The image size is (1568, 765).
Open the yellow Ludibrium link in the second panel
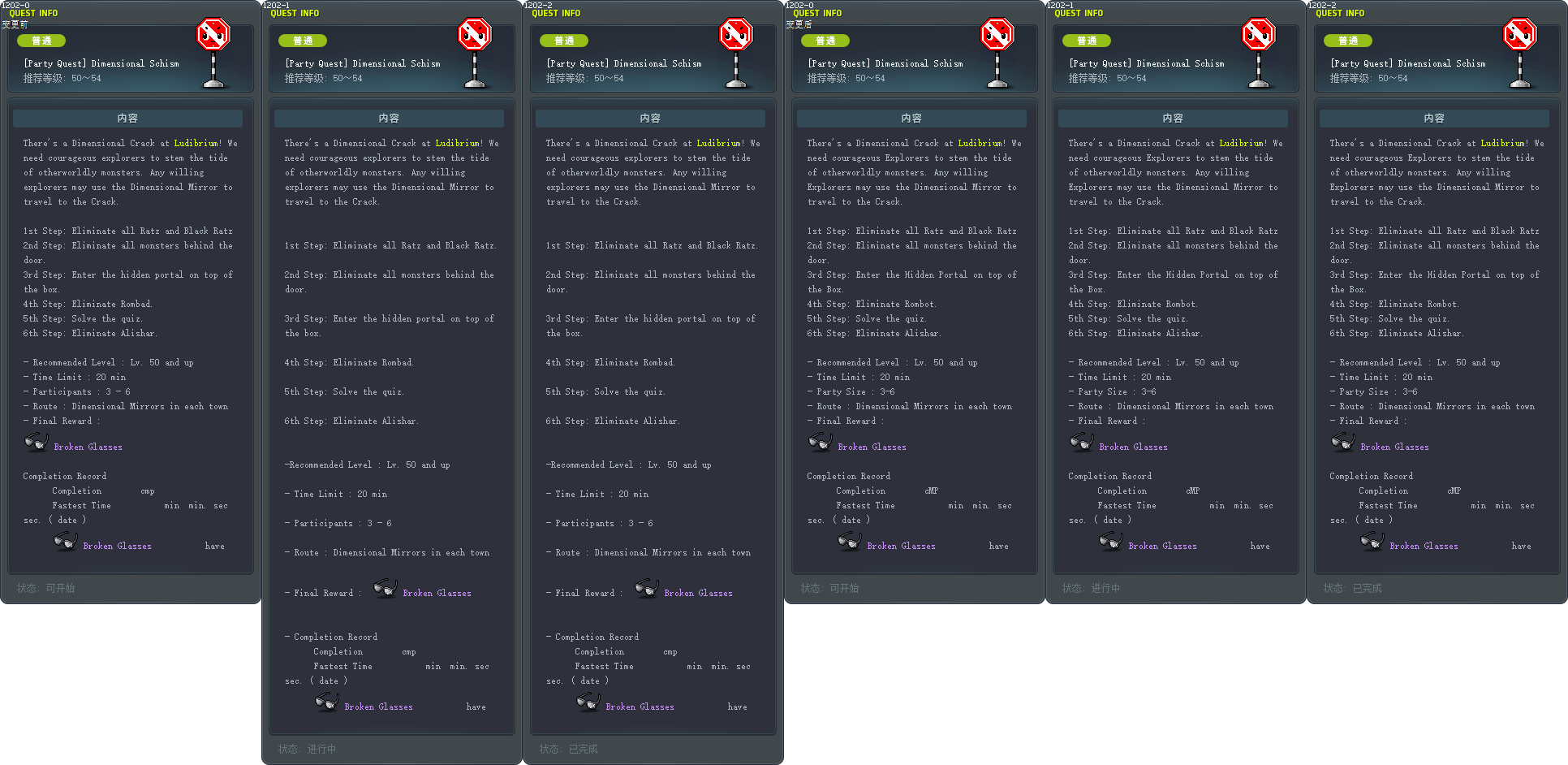(x=458, y=143)
